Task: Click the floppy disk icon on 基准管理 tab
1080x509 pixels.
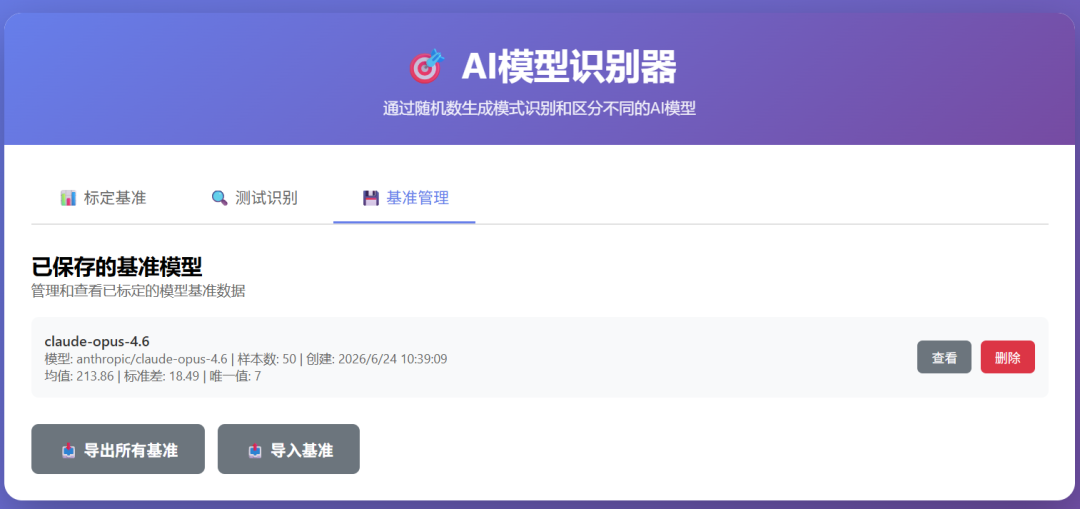Action: [x=371, y=199]
